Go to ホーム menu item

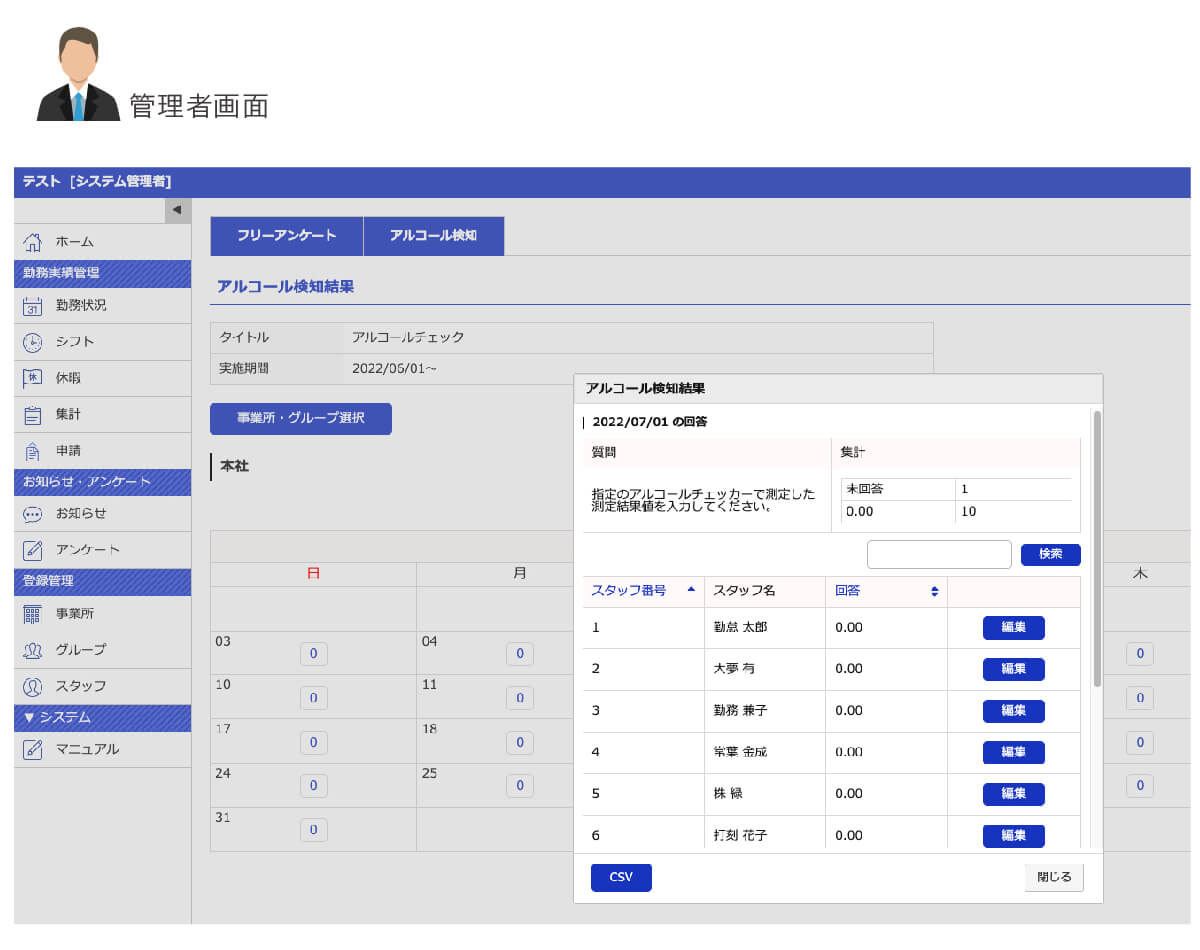pos(102,242)
